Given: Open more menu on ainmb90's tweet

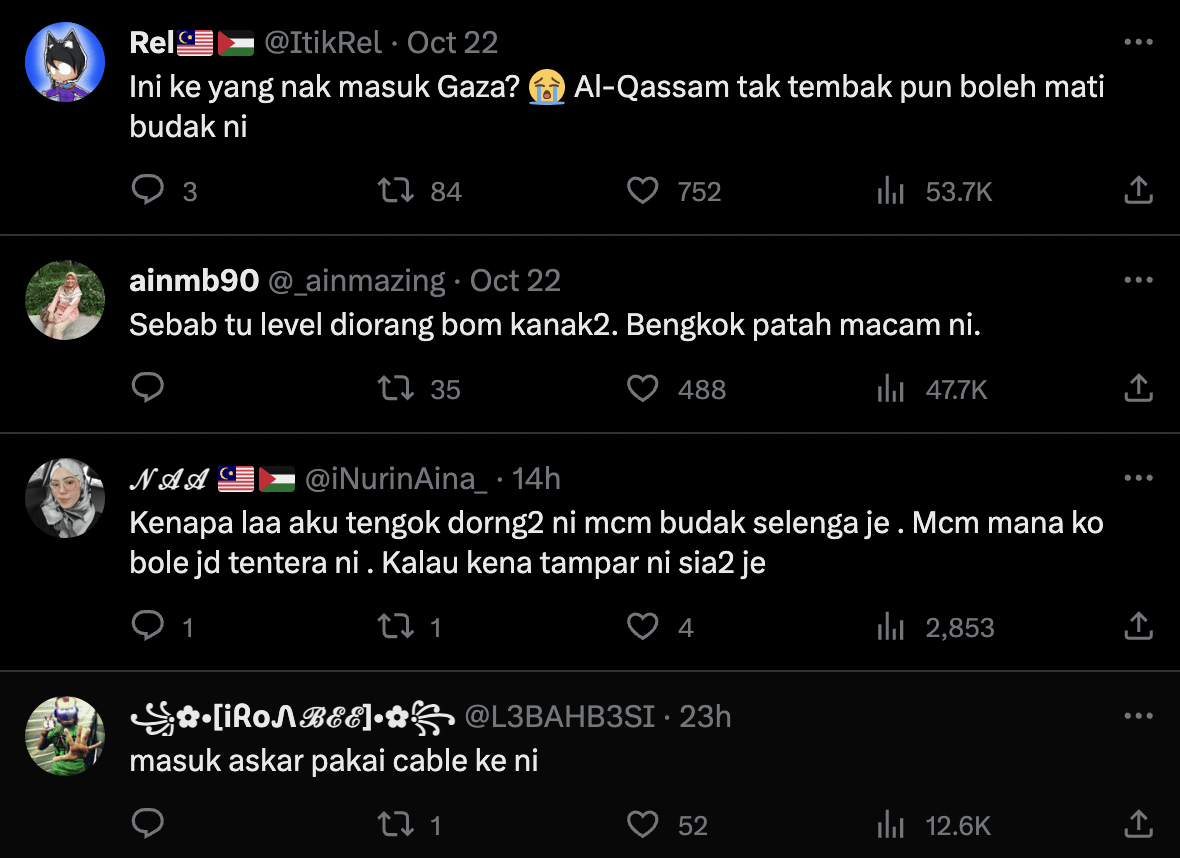Looking at the screenshot, I should (x=1138, y=281).
